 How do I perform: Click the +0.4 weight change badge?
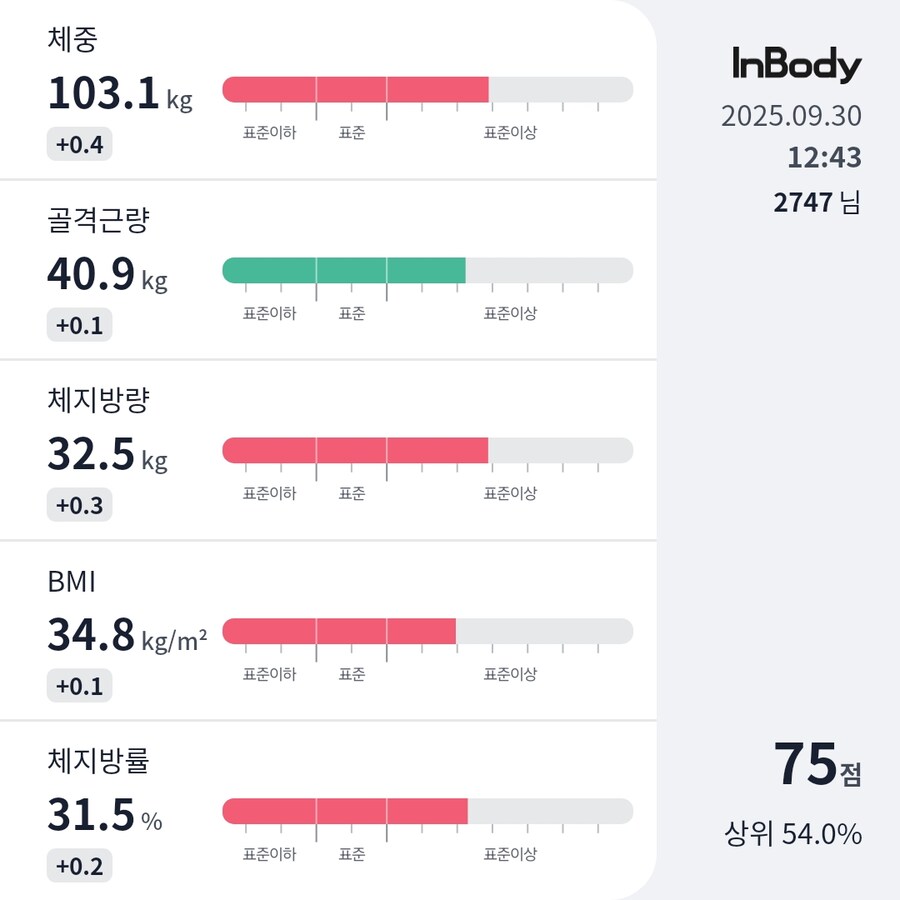coord(79,145)
